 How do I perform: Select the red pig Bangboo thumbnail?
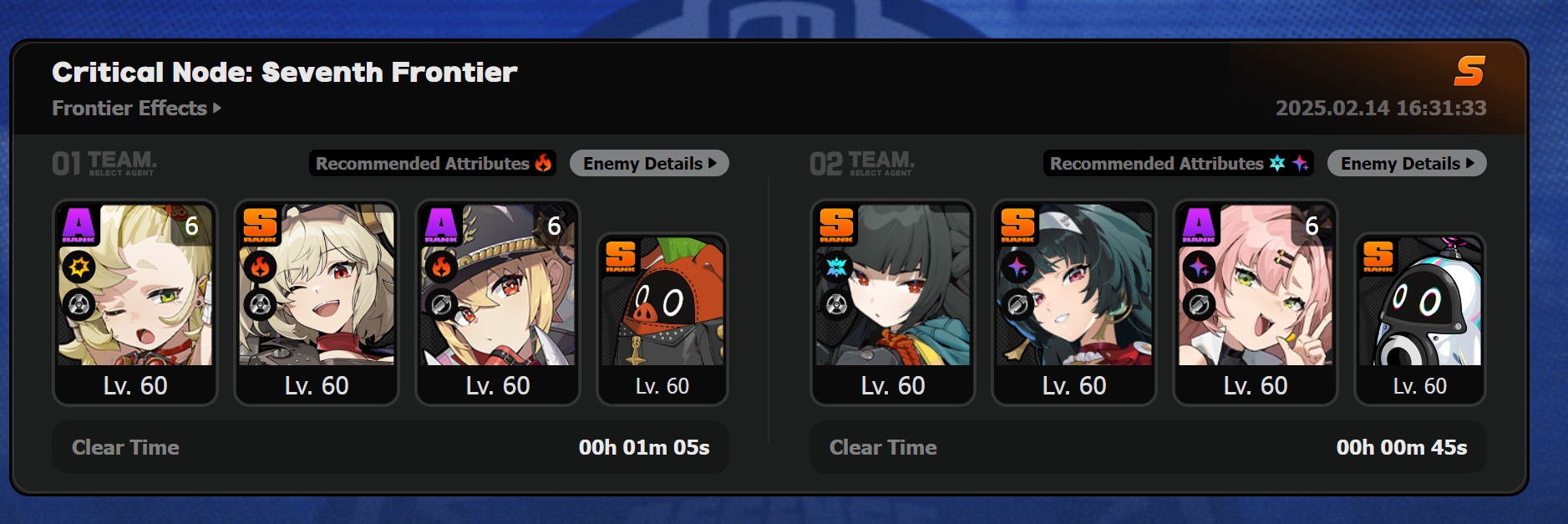point(662,319)
